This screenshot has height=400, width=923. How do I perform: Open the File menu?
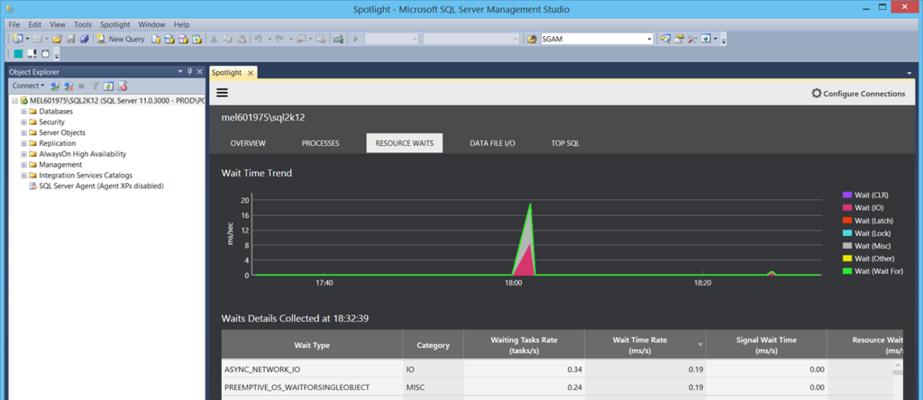click(14, 25)
